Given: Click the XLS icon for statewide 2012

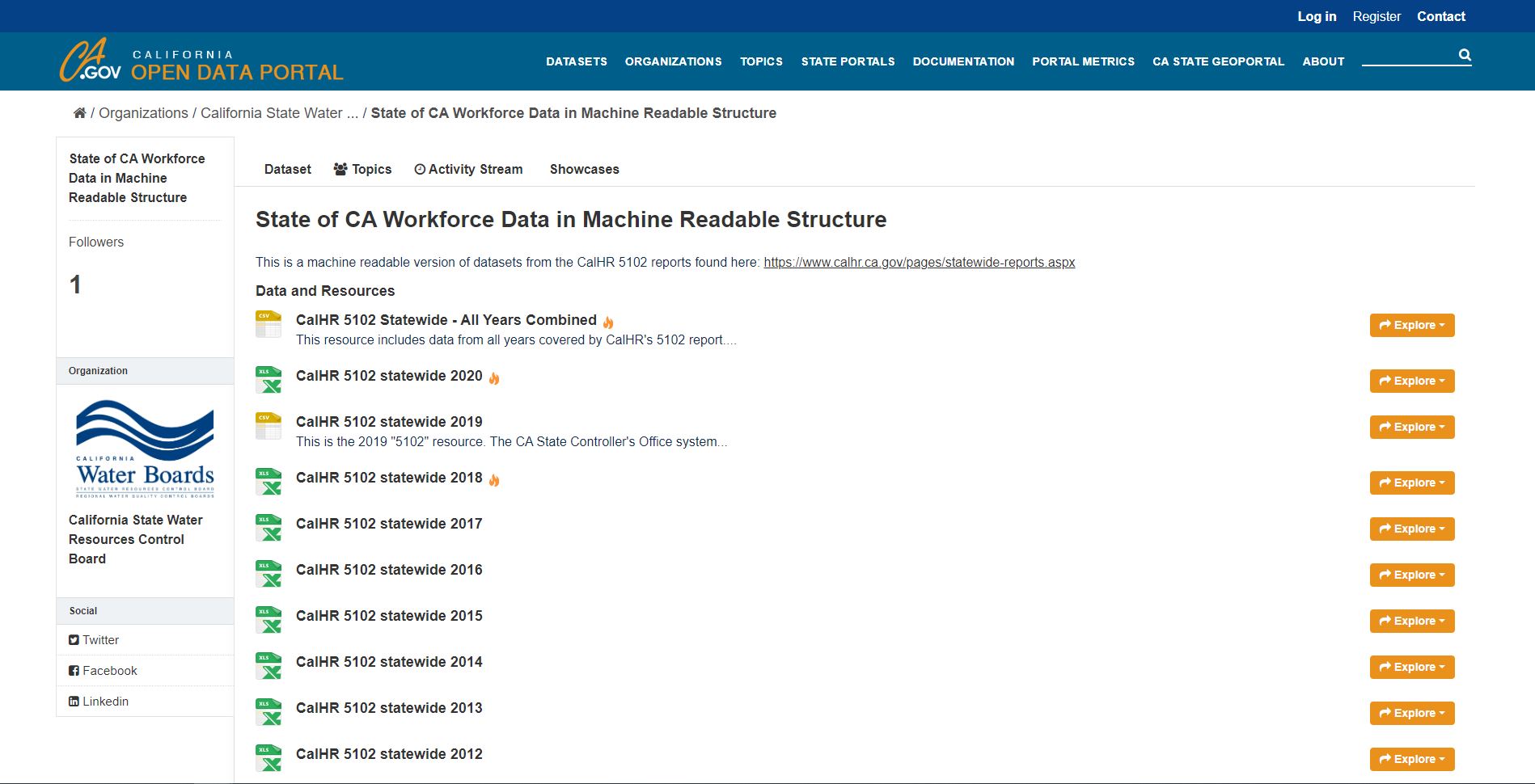Looking at the screenshot, I should pos(269,758).
